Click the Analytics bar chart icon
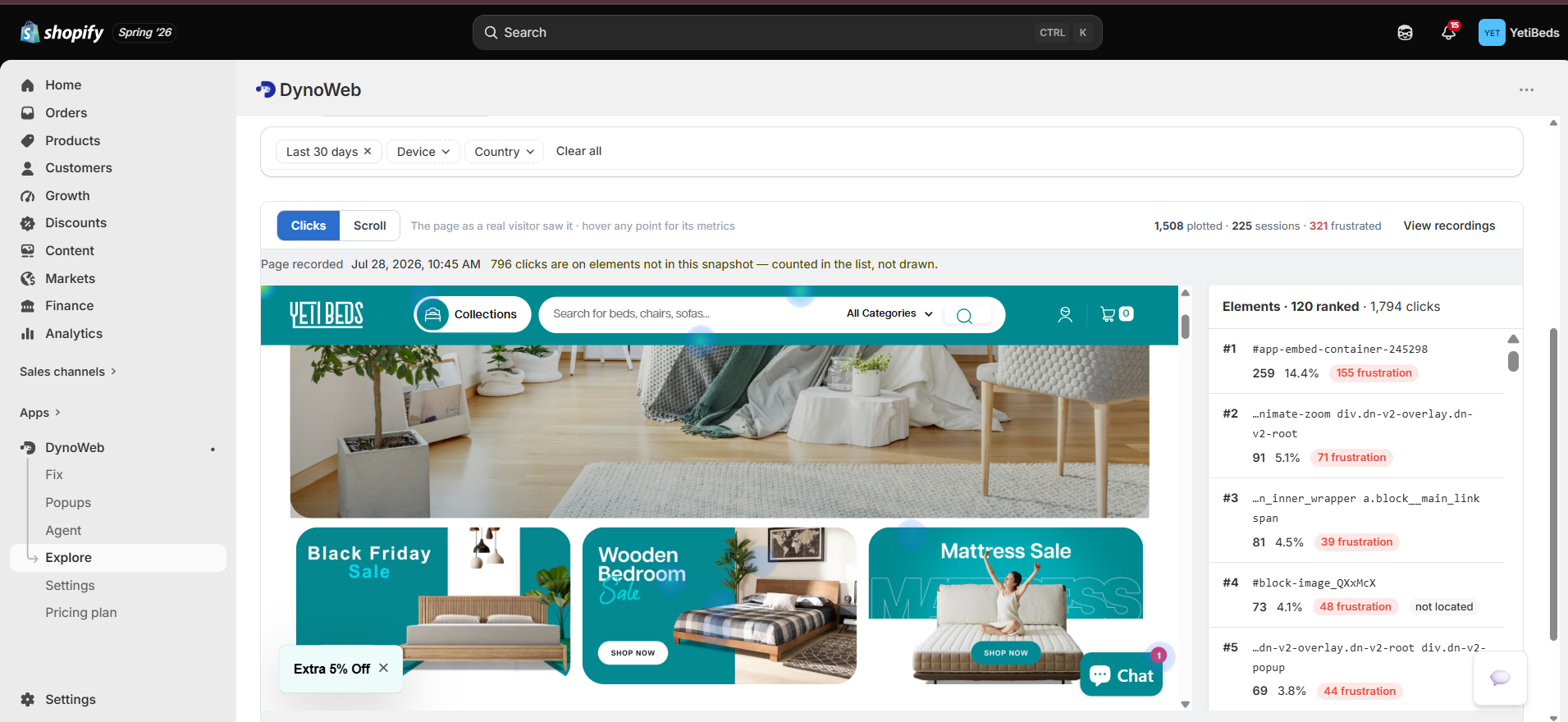 coord(28,334)
